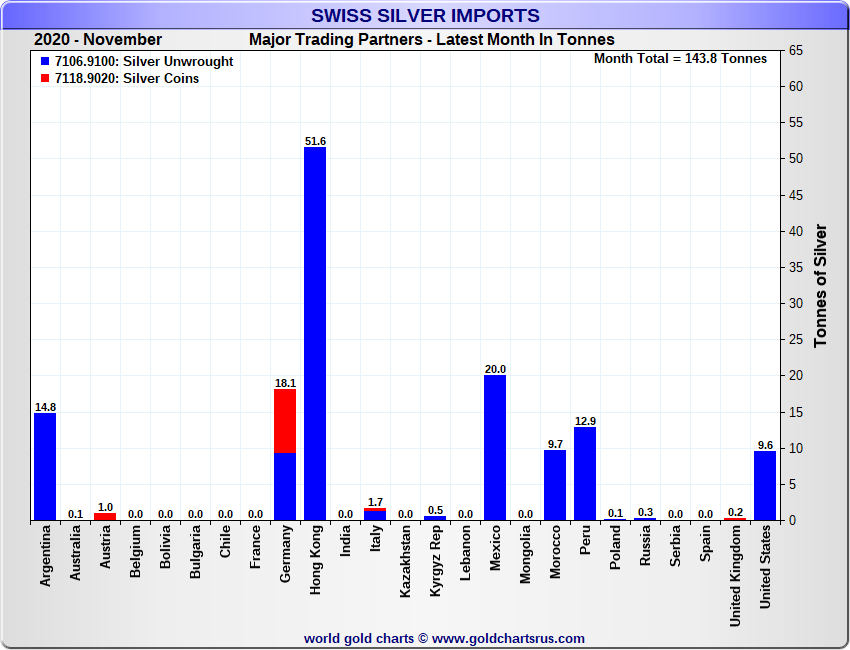The image size is (850, 650).
Task: Click the 'Argentina' axis label
Action: pyautogui.click(x=45, y=556)
